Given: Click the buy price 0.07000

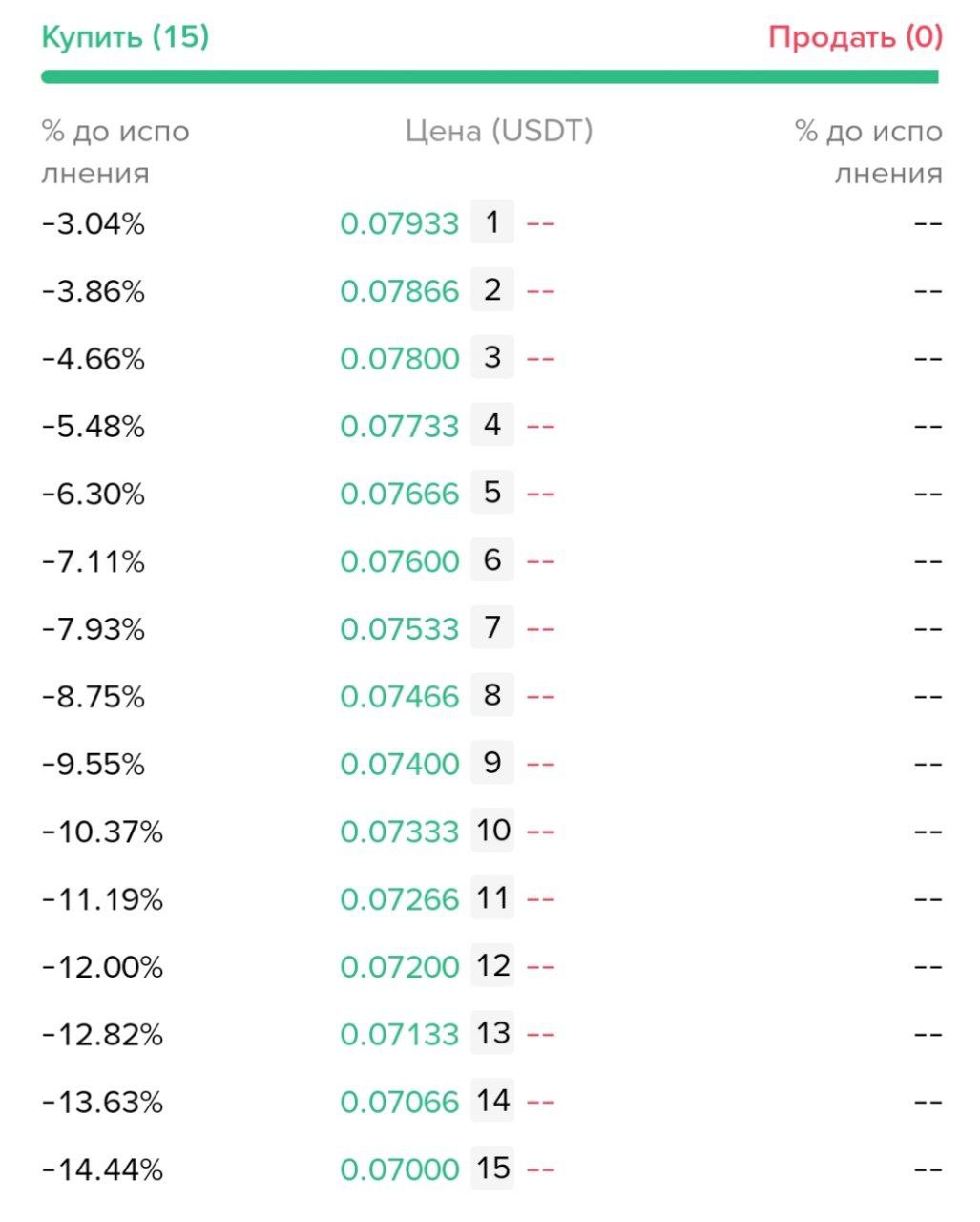Looking at the screenshot, I should pos(400,1169).
